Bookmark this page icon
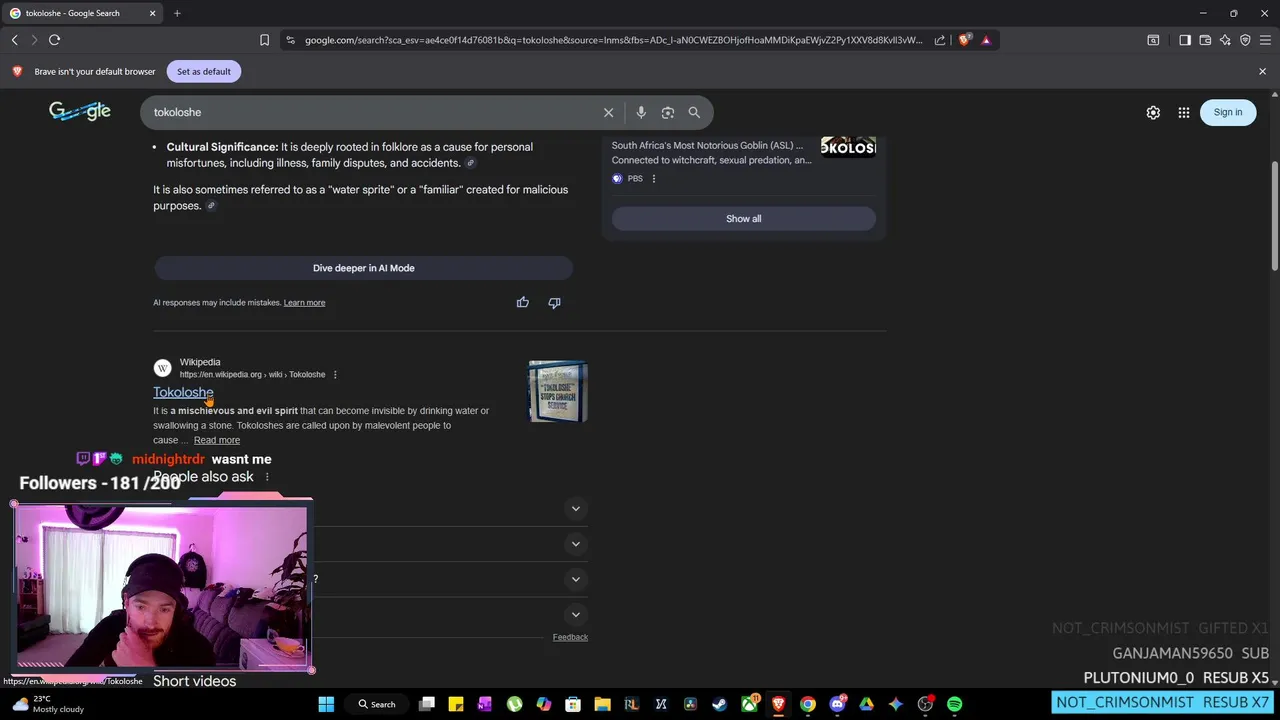The height and width of the screenshot is (720, 1280). [264, 40]
